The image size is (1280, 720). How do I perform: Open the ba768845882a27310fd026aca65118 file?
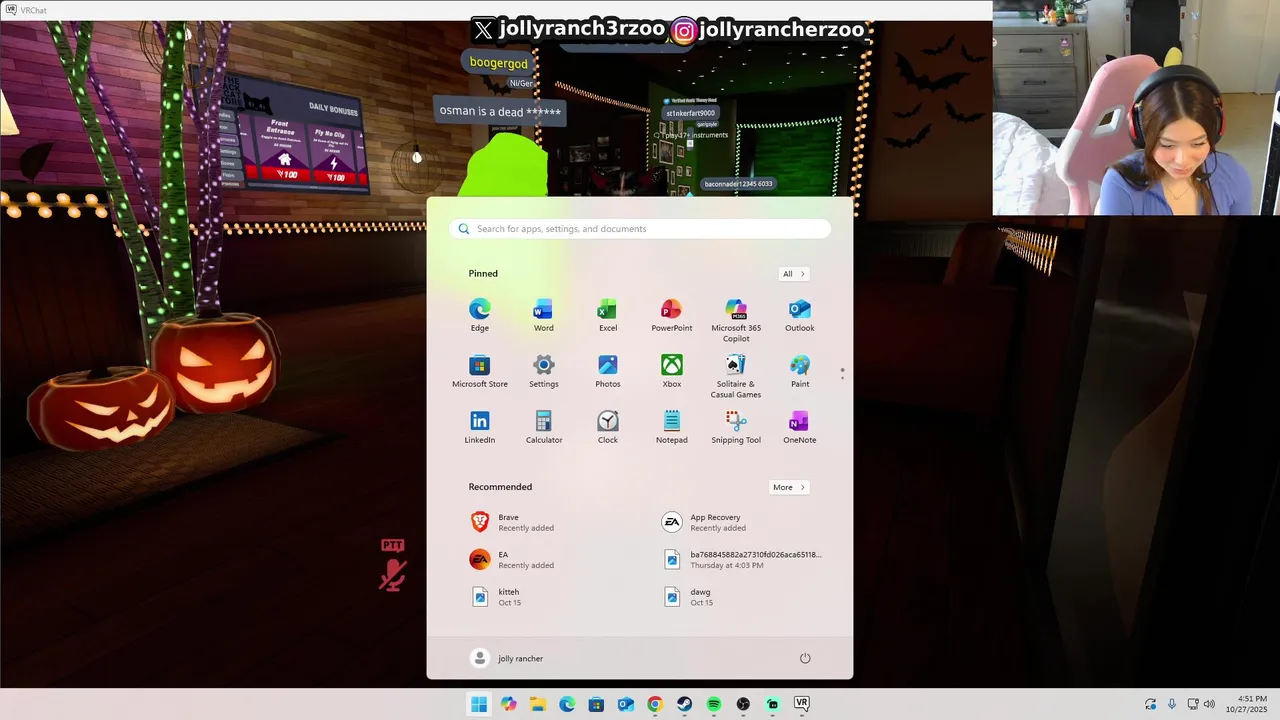point(742,559)
